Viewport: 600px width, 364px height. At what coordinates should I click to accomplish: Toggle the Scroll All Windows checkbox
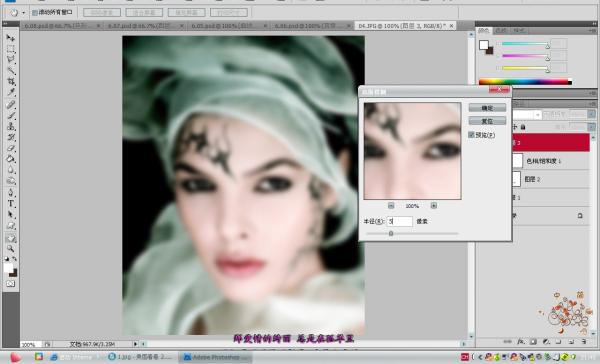pos(35,13)
